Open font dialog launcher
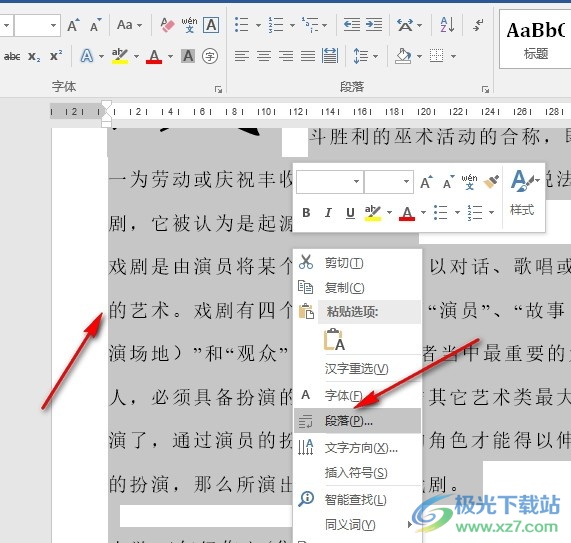 pyautogui.click(x=218, y=89)
